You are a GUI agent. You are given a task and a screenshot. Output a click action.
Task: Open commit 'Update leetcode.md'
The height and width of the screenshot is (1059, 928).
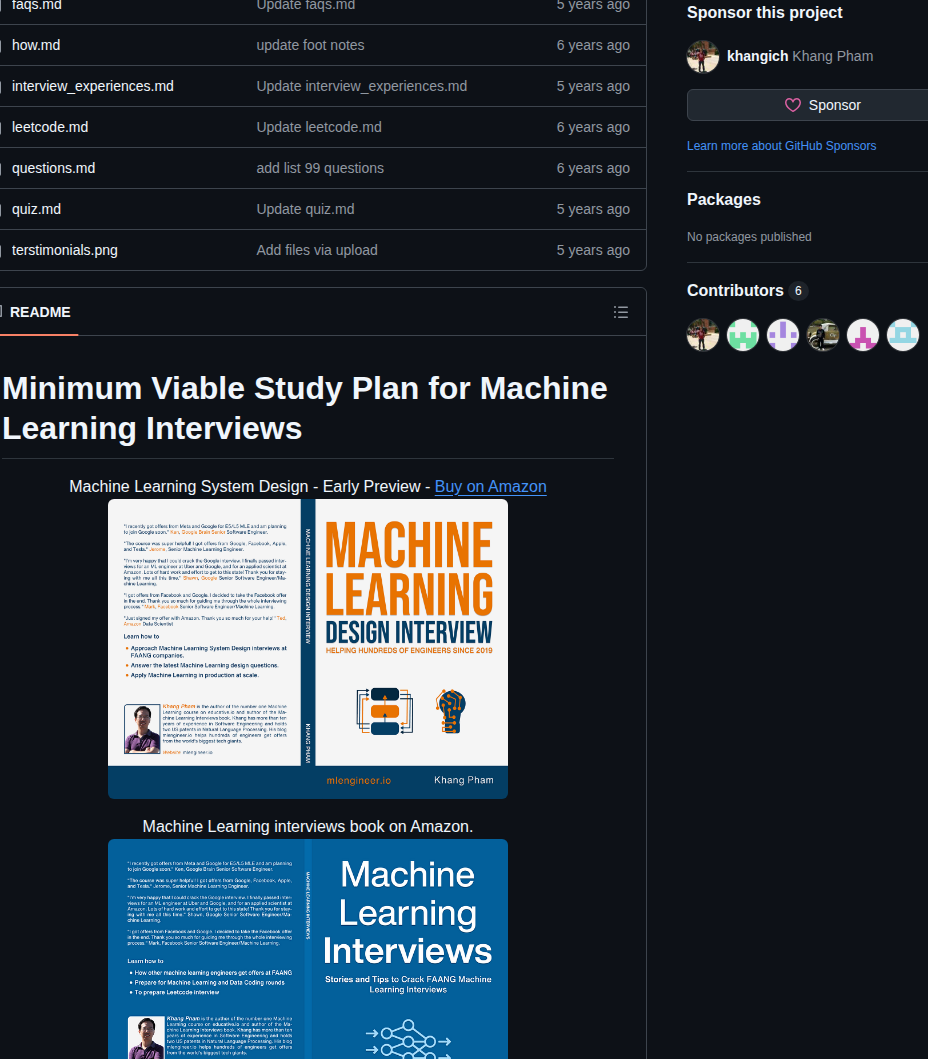[319, 127]
